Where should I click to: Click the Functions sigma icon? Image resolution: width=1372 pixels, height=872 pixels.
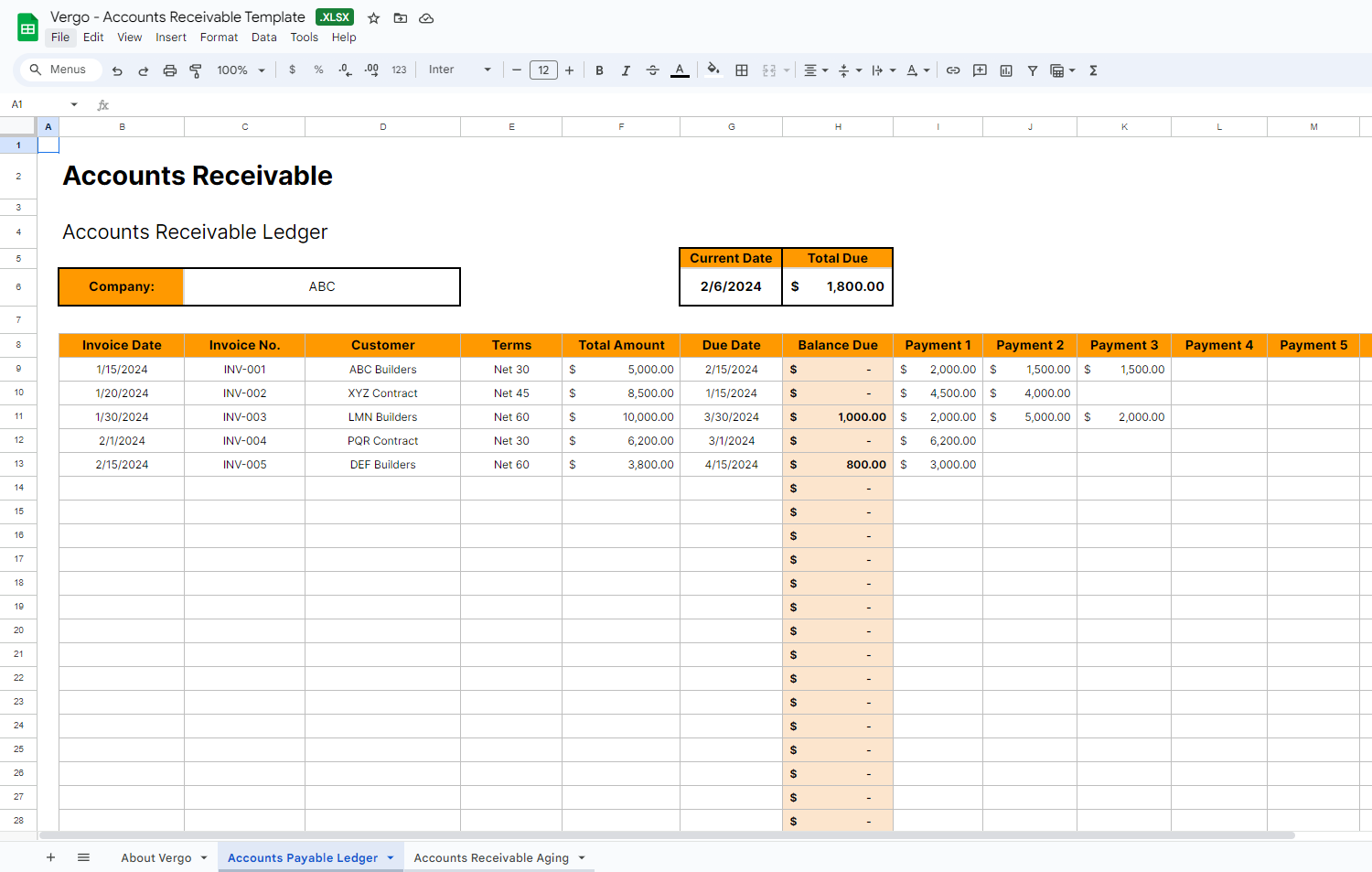click(1093, 70)
